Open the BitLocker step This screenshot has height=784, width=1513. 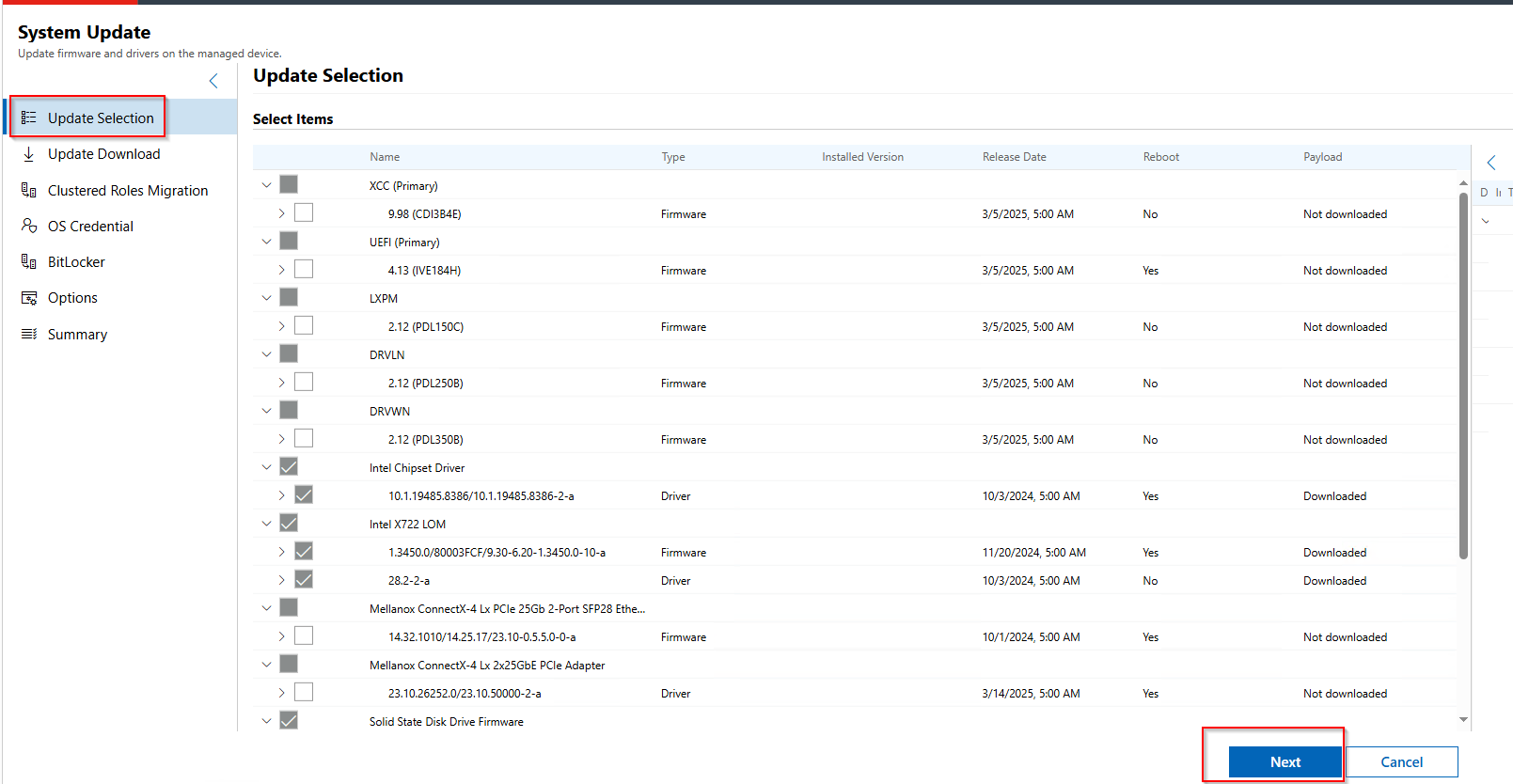[x=76, y=262]
